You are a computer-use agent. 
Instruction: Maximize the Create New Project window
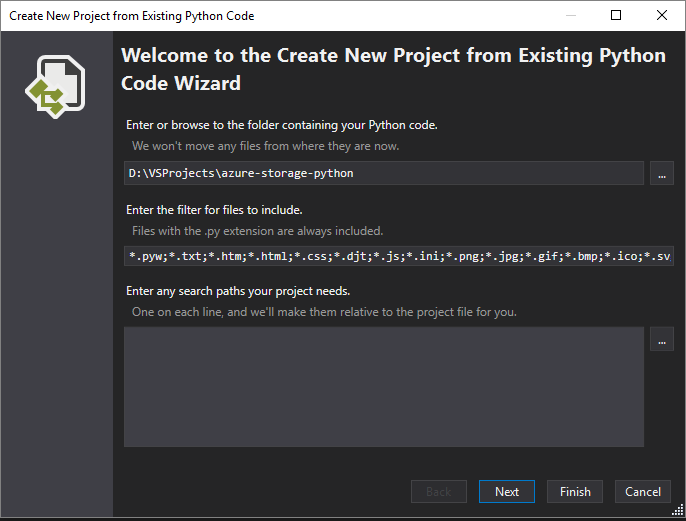click(616, 16)
